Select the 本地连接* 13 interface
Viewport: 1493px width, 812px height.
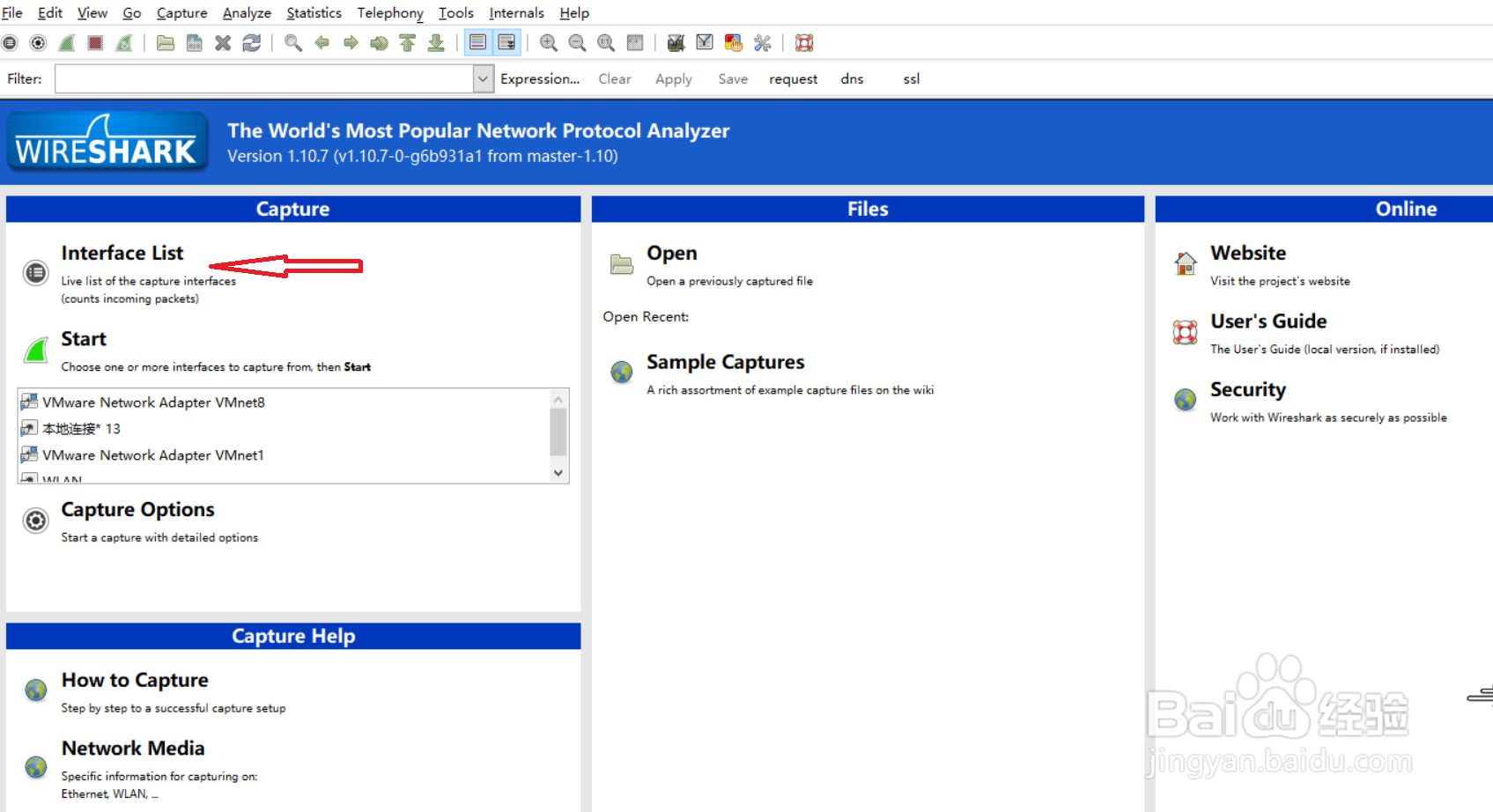[81, 429]
